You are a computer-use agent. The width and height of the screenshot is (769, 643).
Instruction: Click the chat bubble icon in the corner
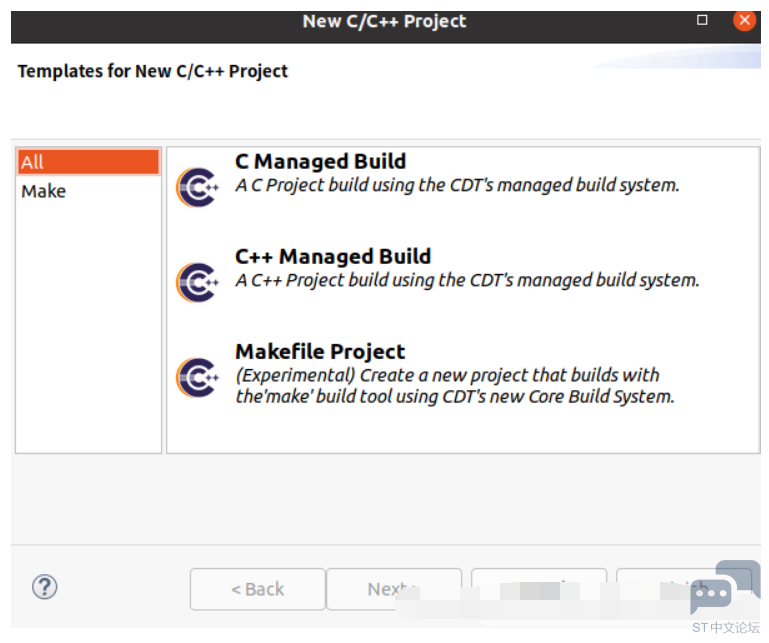[711, 597]
